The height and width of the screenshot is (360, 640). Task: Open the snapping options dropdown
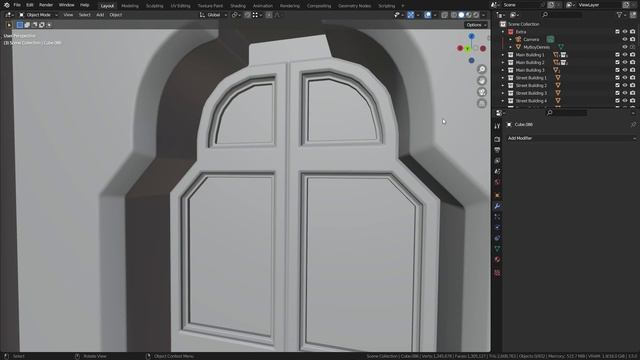pyautogui.click(x=257, y=15)
